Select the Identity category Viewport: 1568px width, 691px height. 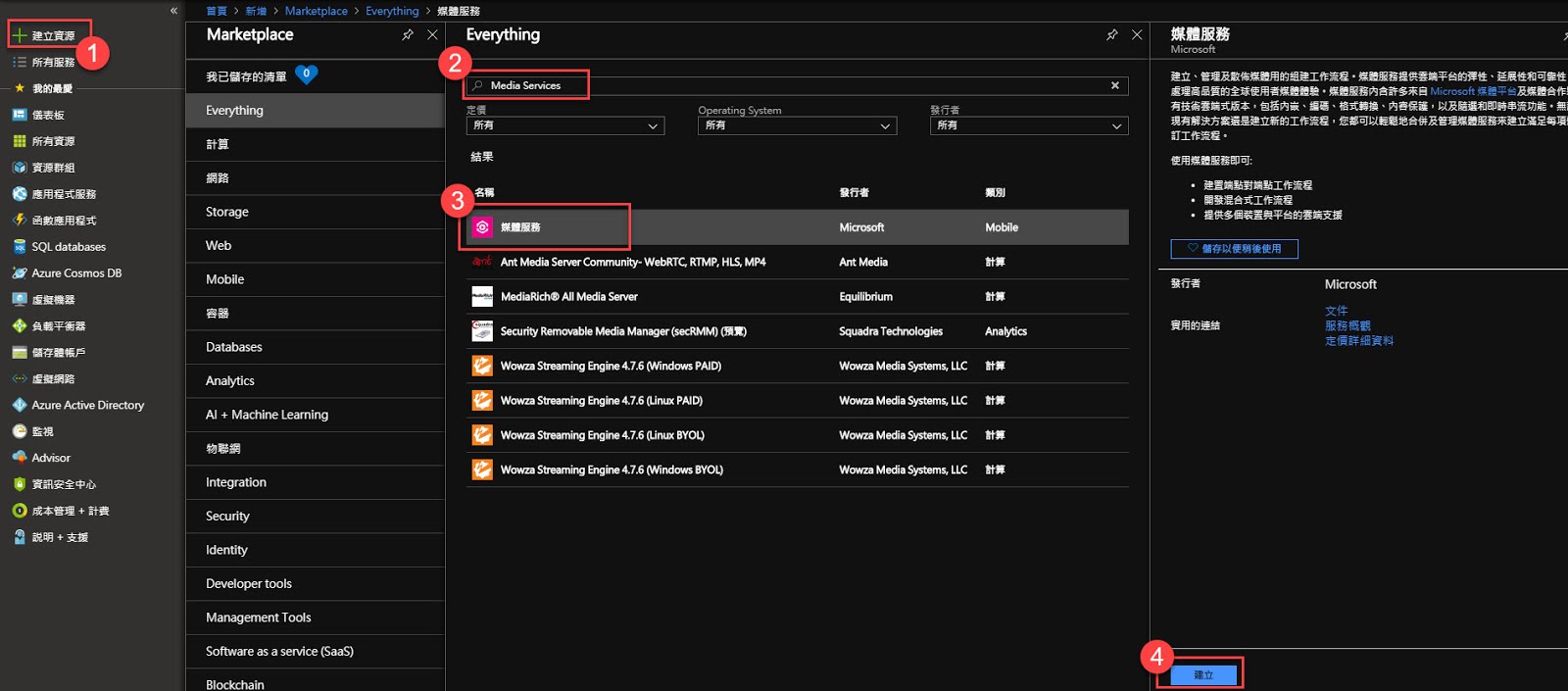click(316, 550)
